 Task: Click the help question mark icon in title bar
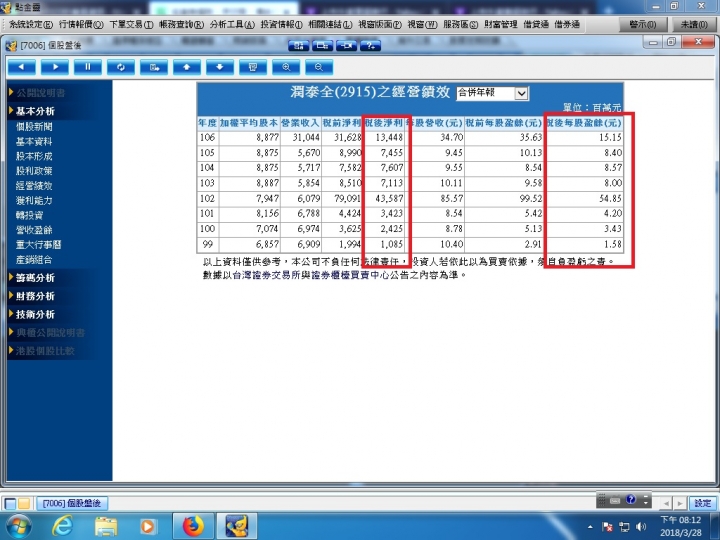[x=370, y=45]
